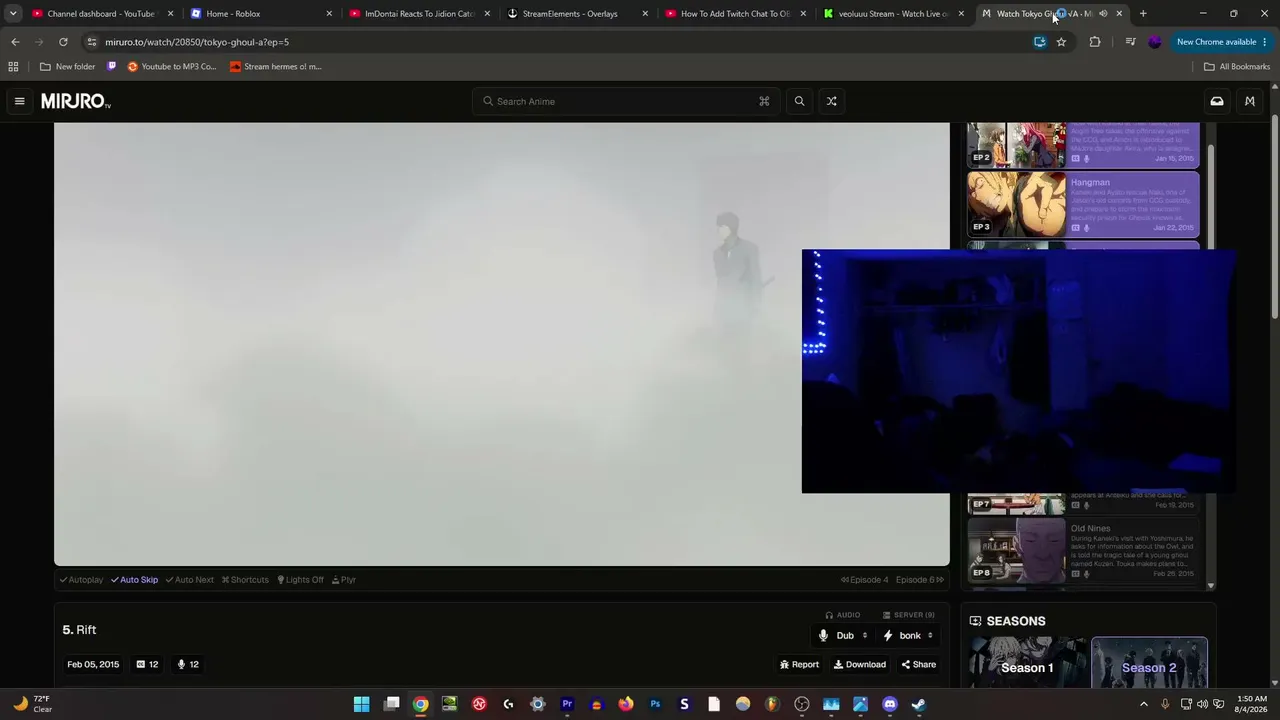Open Steam from the taskbar
The width and height of the screenshot is (1280, 720).
point(919,704)
